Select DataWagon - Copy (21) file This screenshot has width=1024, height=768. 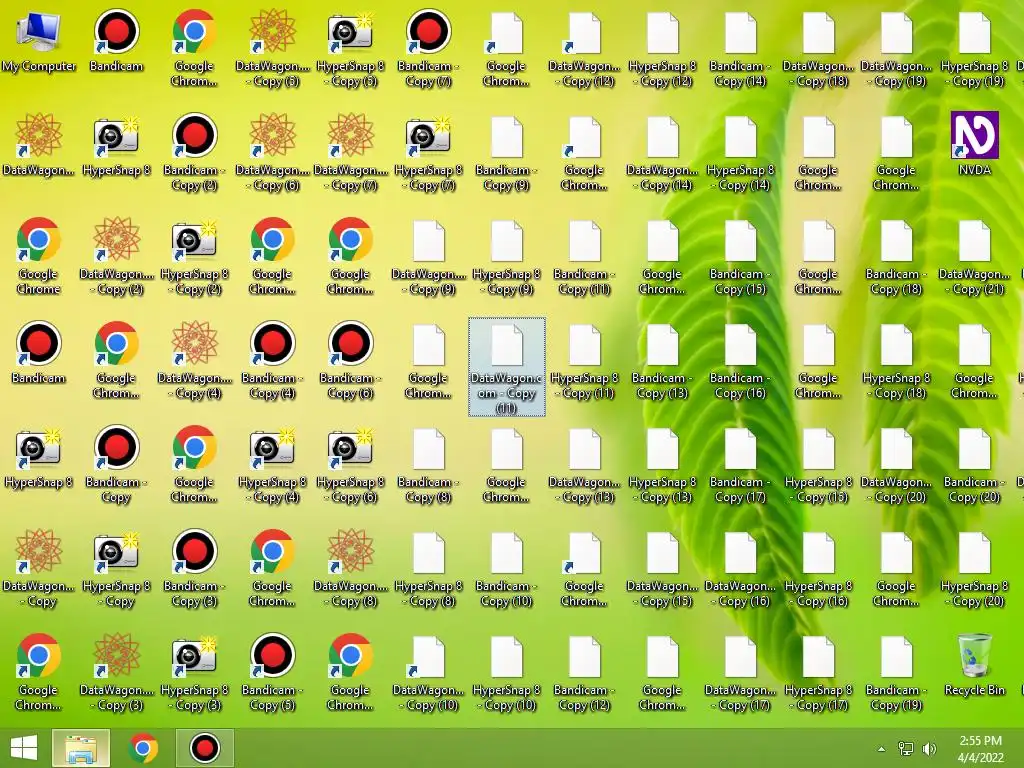974,257
